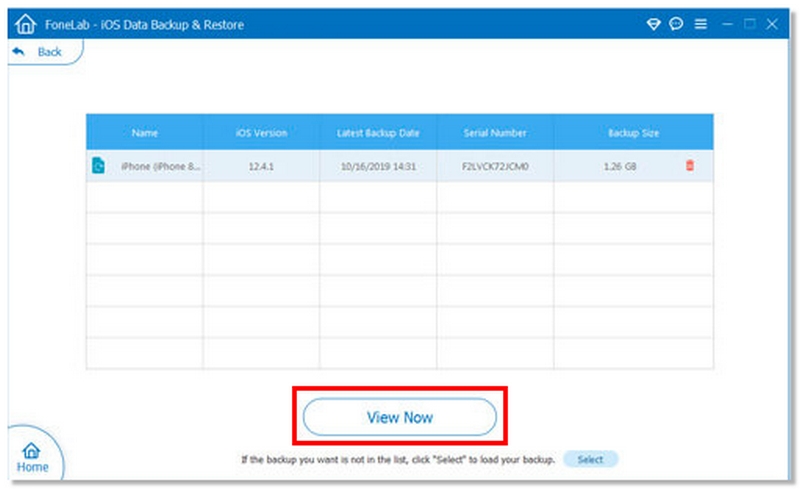Open the feedback chat bubble icon
The width and height of the screenshot is (800, 489).
click(x=676, y=24)
